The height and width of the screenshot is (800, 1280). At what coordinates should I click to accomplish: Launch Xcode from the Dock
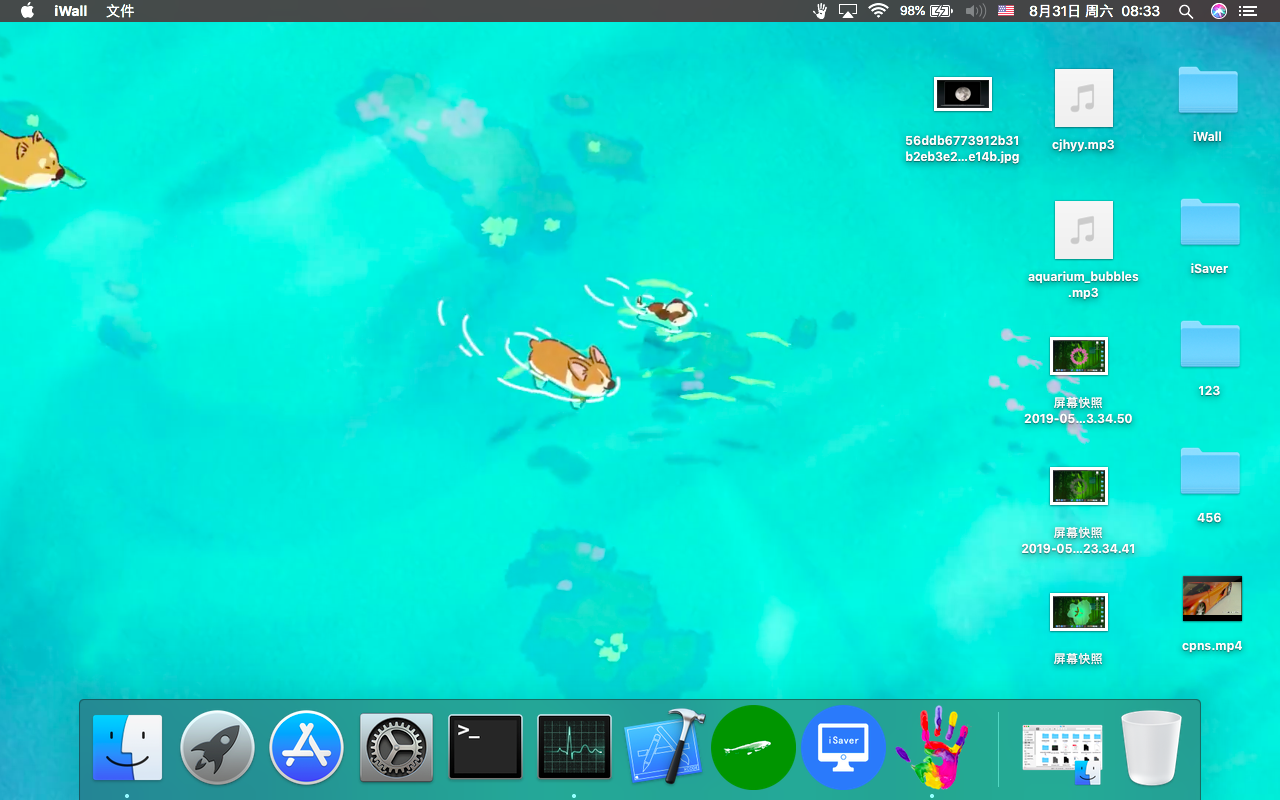[665, 746]
